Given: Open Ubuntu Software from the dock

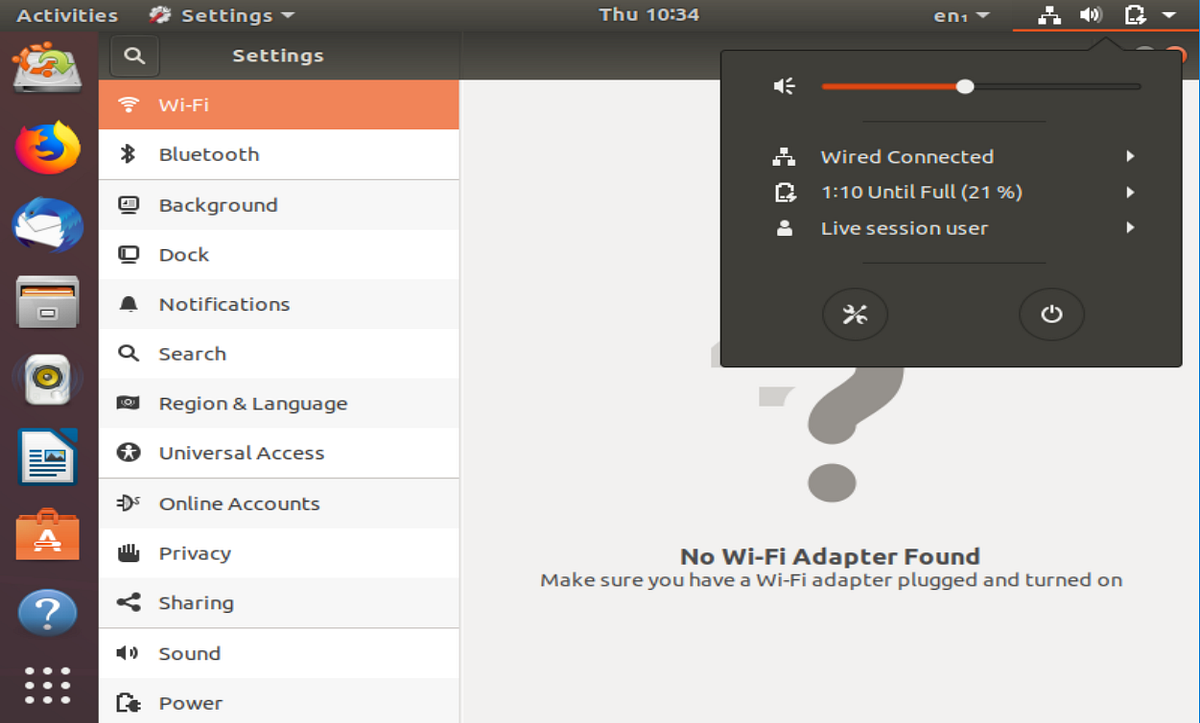Looking at the screenshot, I should point(47,534).
